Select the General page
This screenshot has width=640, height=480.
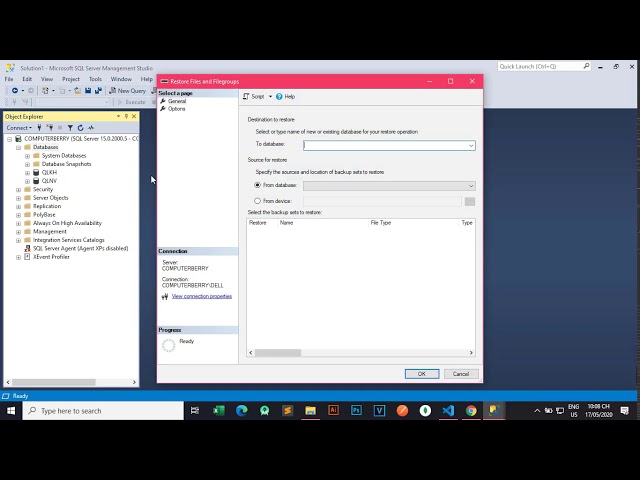[177, 101]
